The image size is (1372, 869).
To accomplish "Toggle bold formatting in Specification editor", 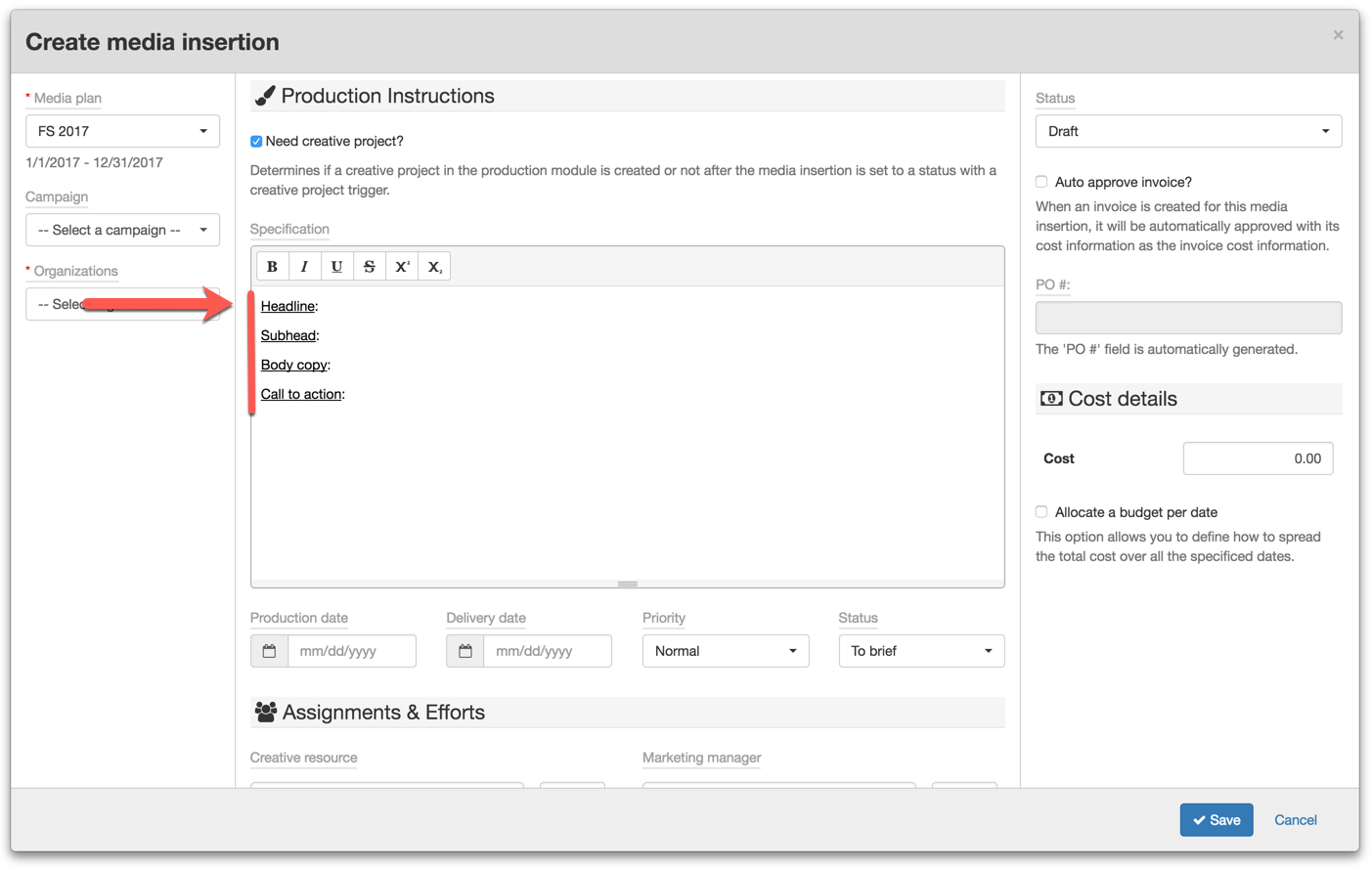I will coord(272,267).
